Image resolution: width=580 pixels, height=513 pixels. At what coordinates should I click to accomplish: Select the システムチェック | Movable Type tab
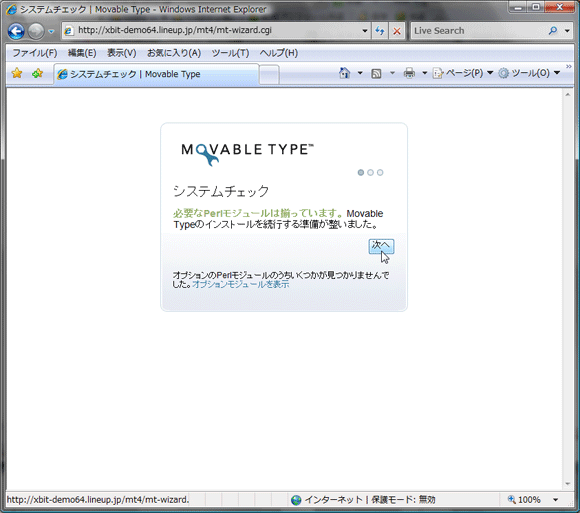[156, 74]
